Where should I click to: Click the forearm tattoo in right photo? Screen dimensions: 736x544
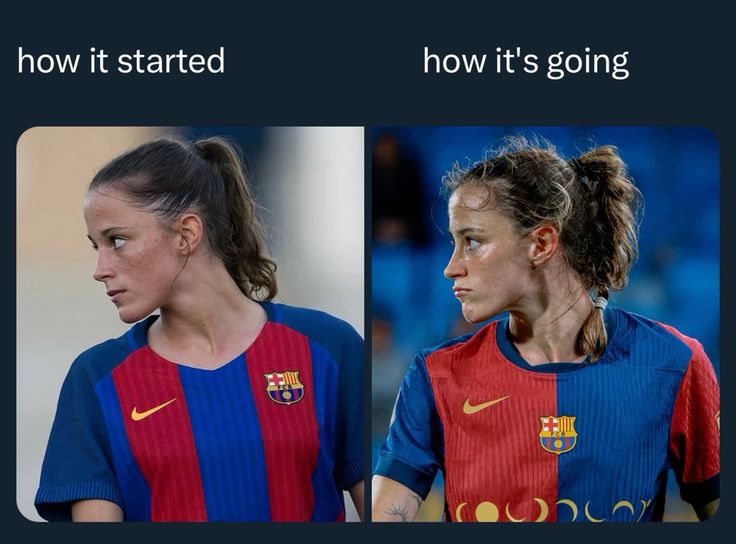click(x=400, y=508)
